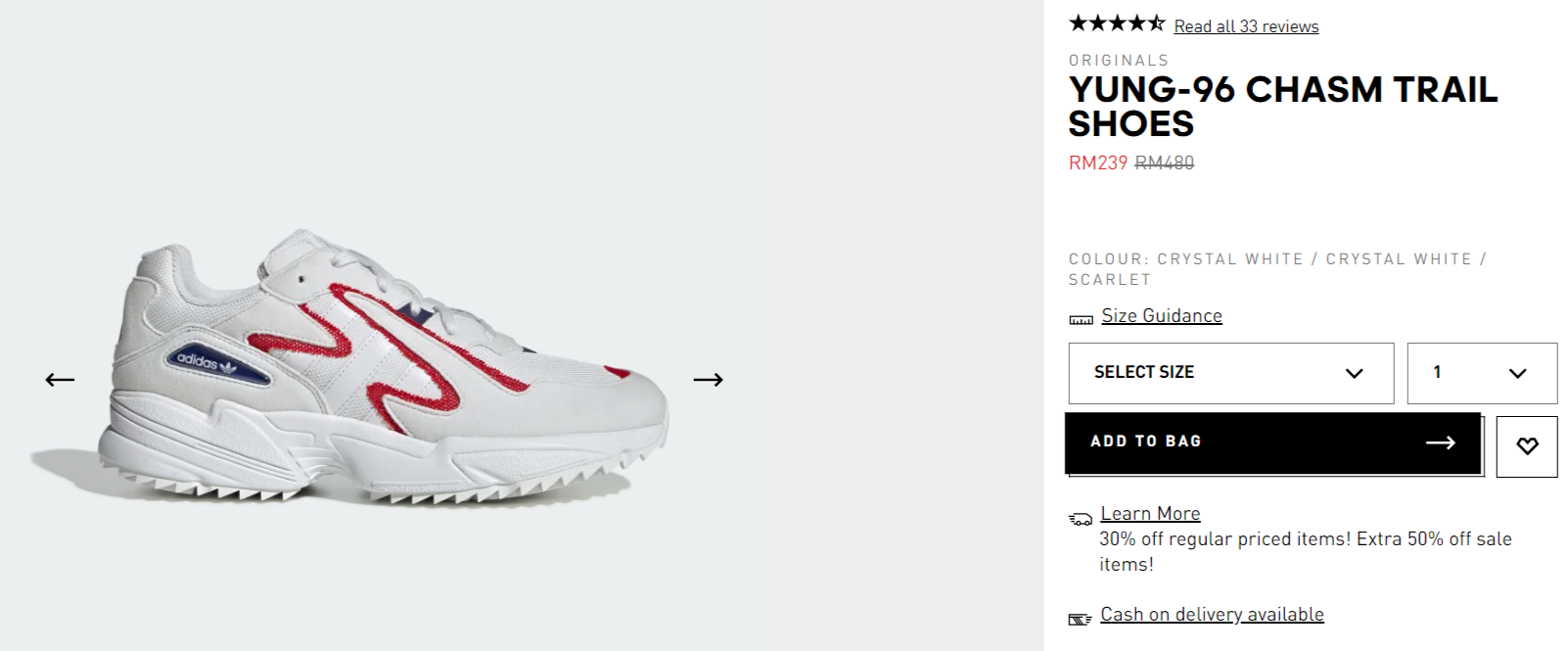Open the Size Guidance link
The image size is (1568, 651).
[x=1162, y=316]
